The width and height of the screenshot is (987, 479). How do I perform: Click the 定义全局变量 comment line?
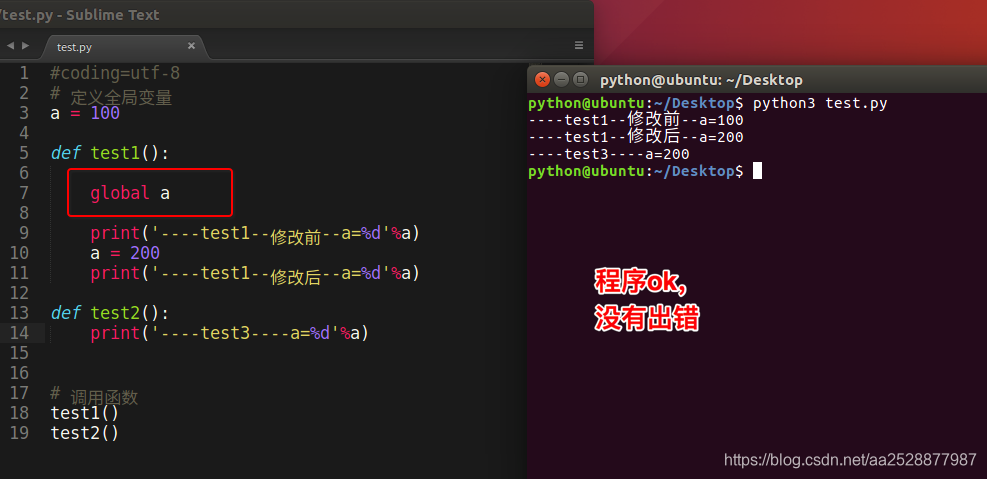111,96
